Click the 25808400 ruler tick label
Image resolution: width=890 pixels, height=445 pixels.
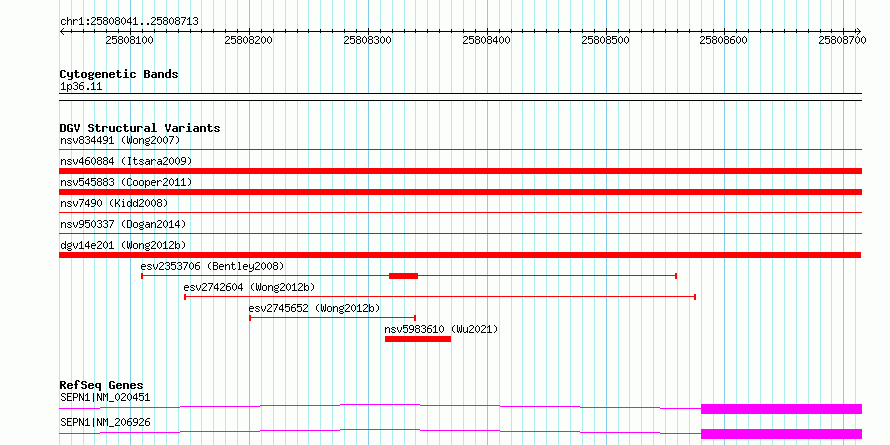(487, 40)
